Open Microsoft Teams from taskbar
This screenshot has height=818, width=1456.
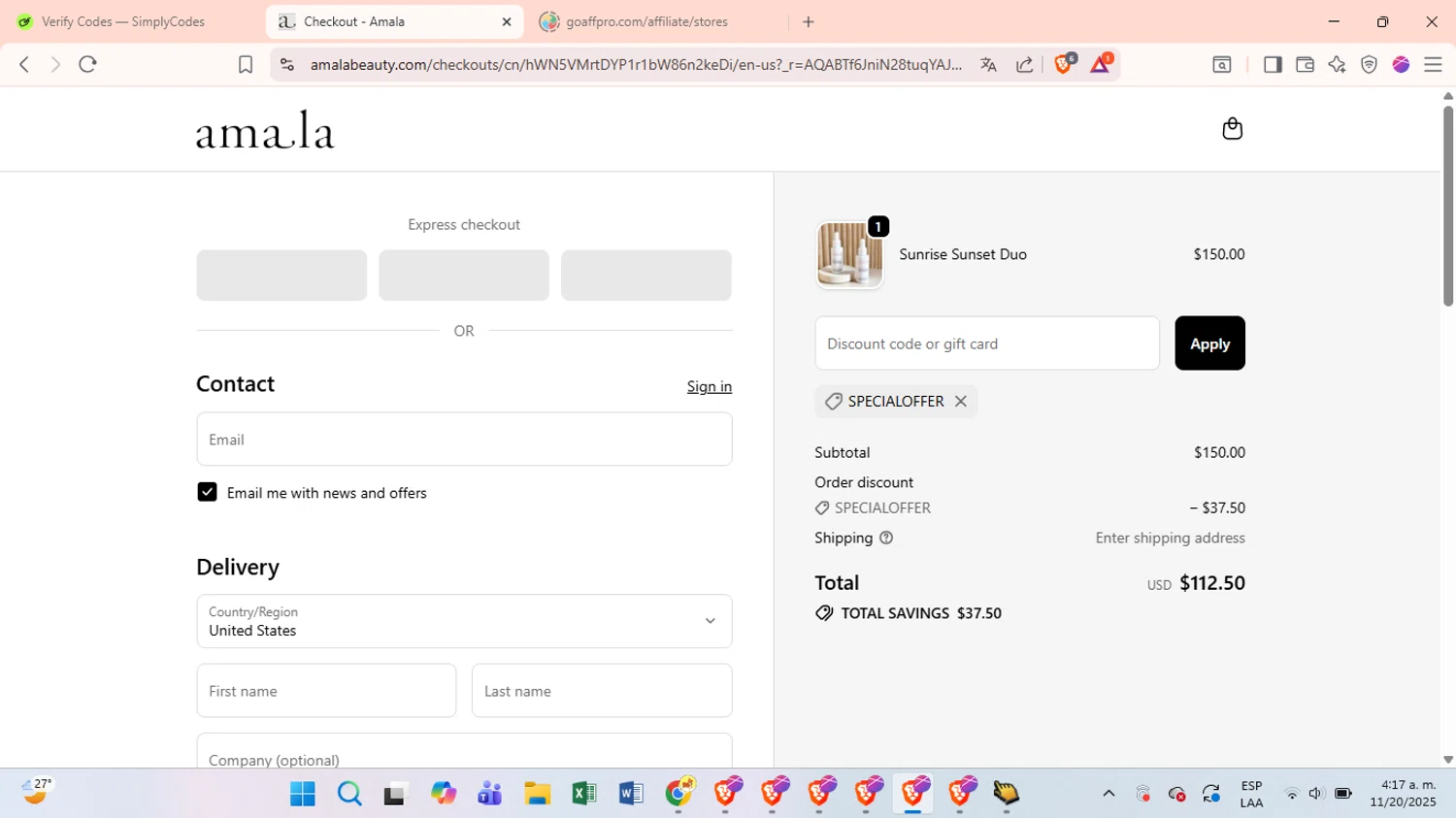coord(490,794)
